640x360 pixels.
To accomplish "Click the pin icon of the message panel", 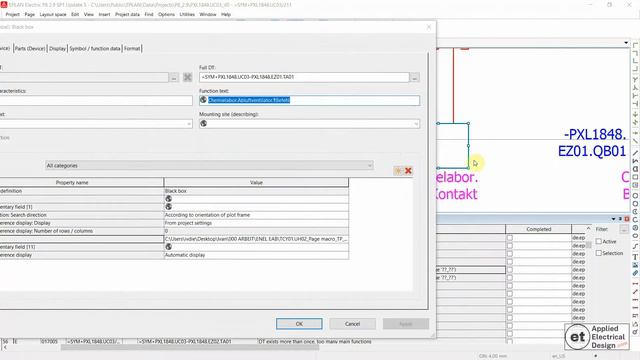I will [x=620, y=219].
